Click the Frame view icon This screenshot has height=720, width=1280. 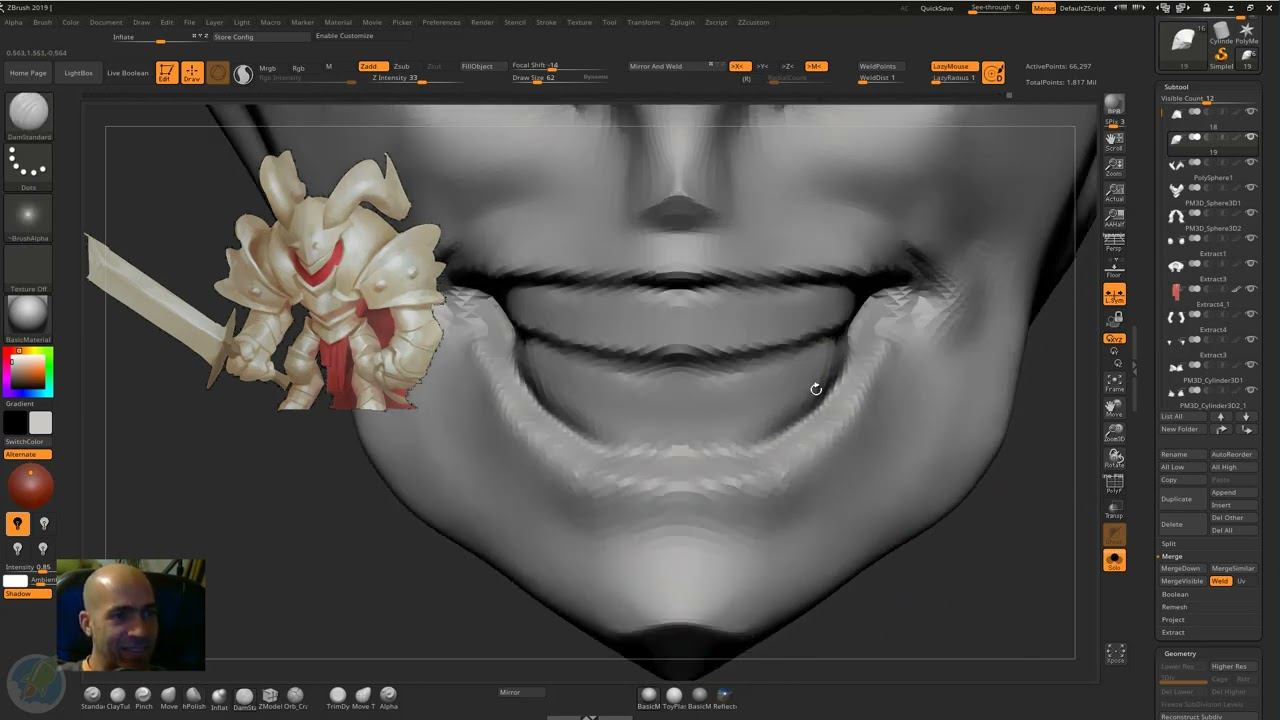tap(1114, 382)
